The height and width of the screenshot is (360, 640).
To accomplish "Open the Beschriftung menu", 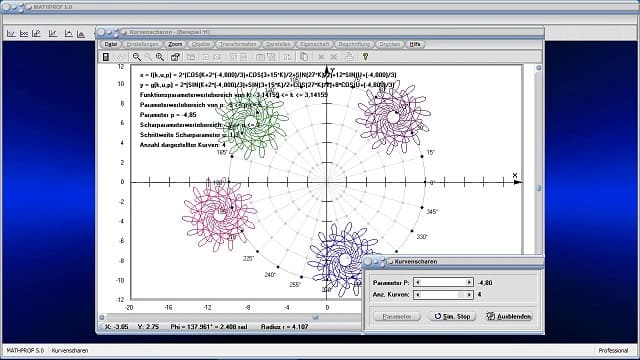I will point(354,44).
